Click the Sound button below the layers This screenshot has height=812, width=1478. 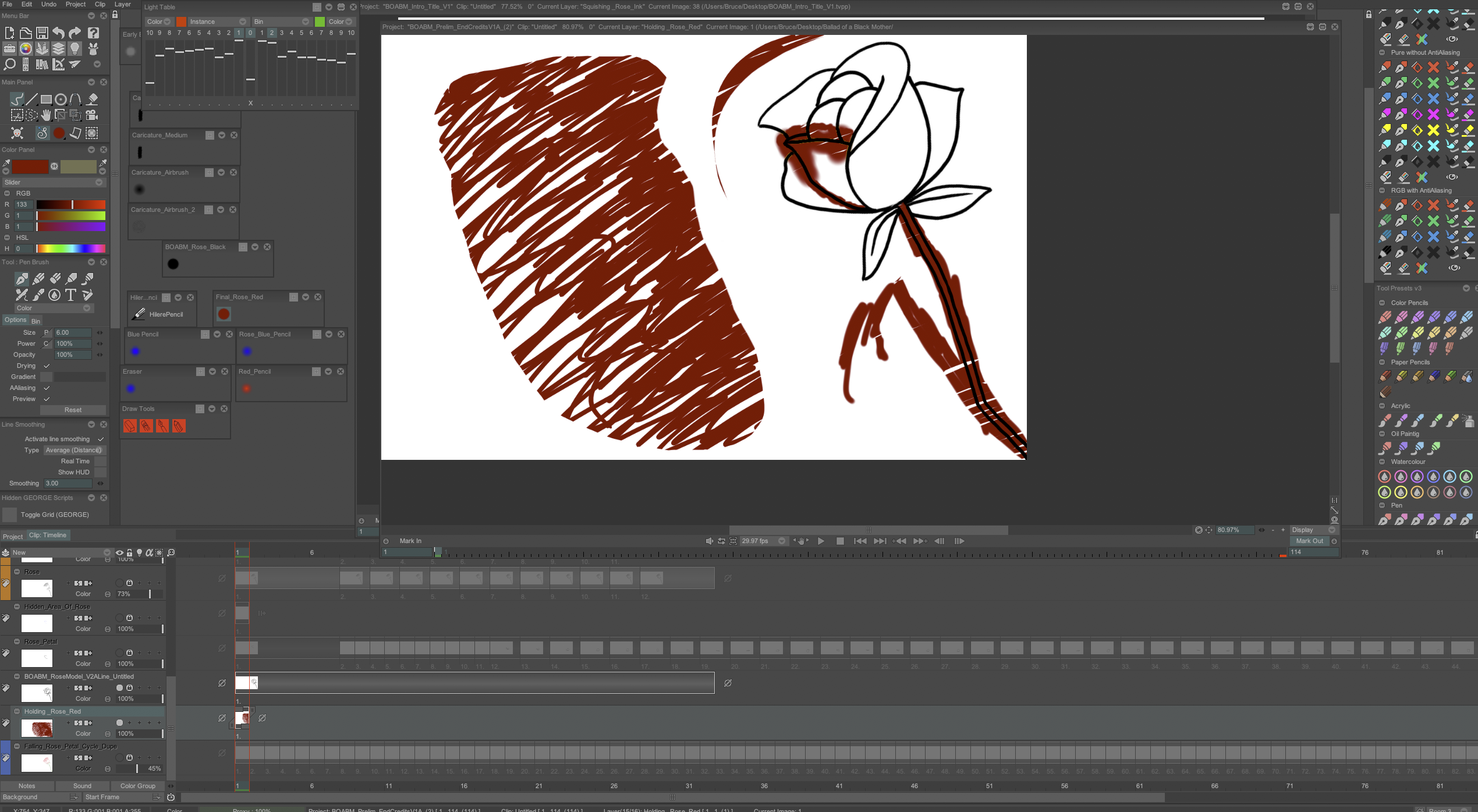(82, 786)
